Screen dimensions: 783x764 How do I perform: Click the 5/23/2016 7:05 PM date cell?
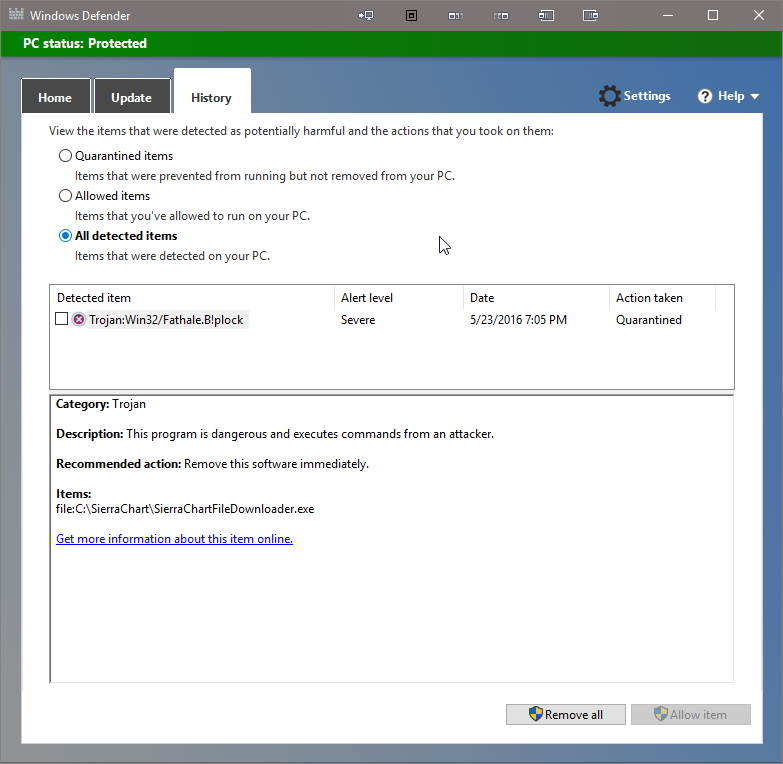[x=518, y=320]
